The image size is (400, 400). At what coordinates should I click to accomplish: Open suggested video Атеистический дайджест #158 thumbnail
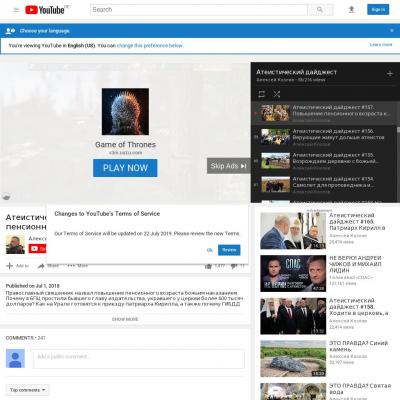pyautogui.click(x=293, y=316)
